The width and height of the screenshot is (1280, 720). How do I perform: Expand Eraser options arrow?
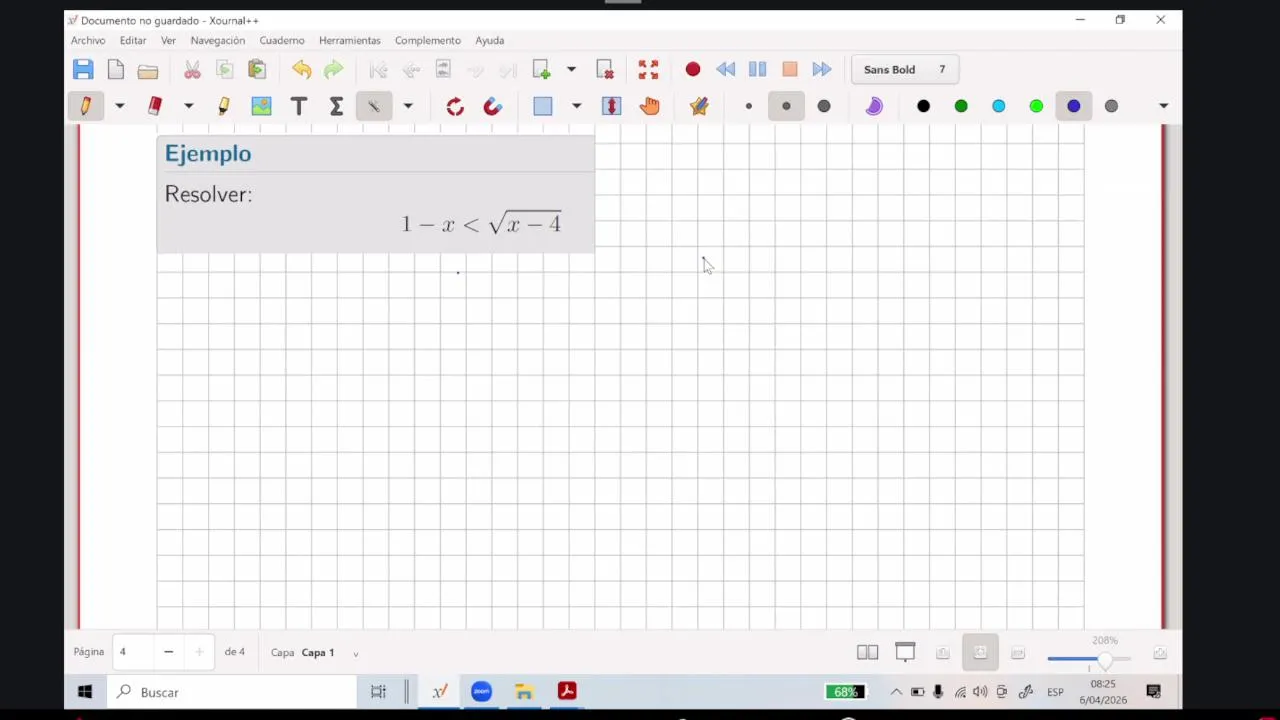pyautogui.click(x=188, y=106)
